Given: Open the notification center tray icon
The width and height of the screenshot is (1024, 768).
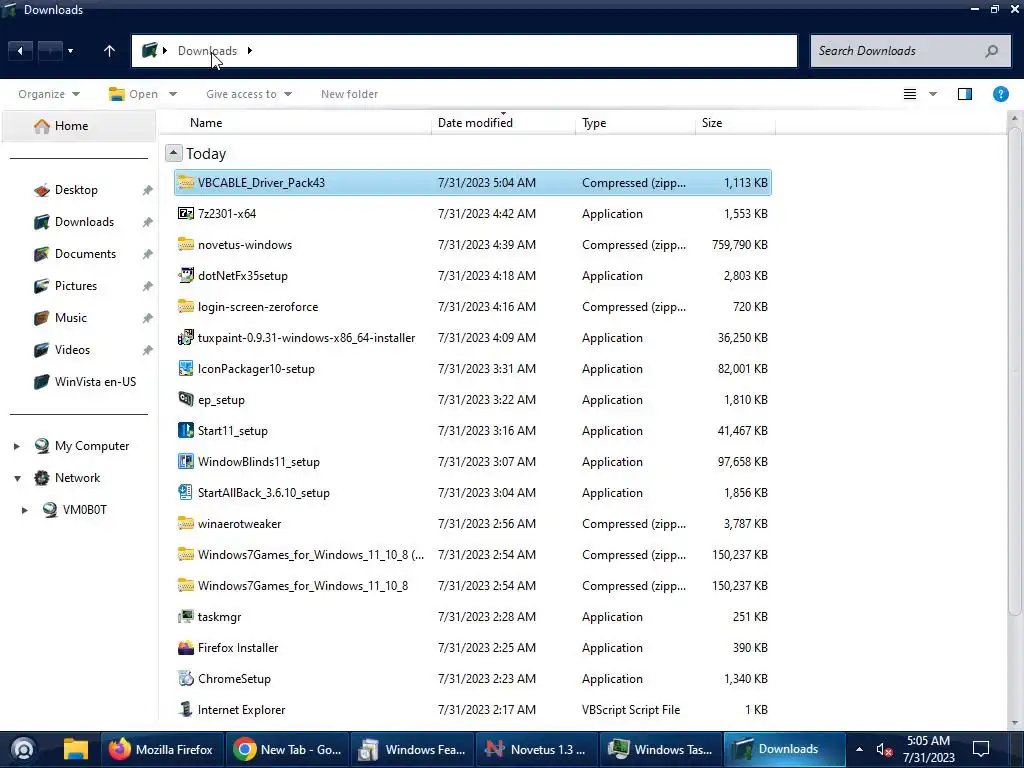Looking at the screenshot, I should pos(981,749).
